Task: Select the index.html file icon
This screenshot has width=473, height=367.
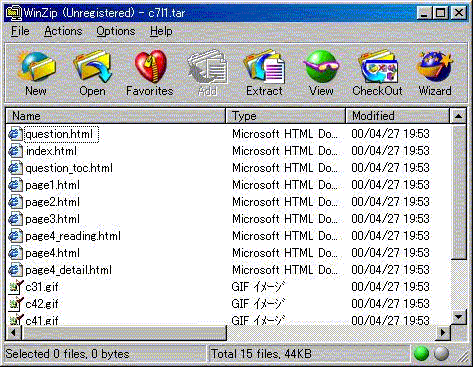Action: tap(15, 151)
